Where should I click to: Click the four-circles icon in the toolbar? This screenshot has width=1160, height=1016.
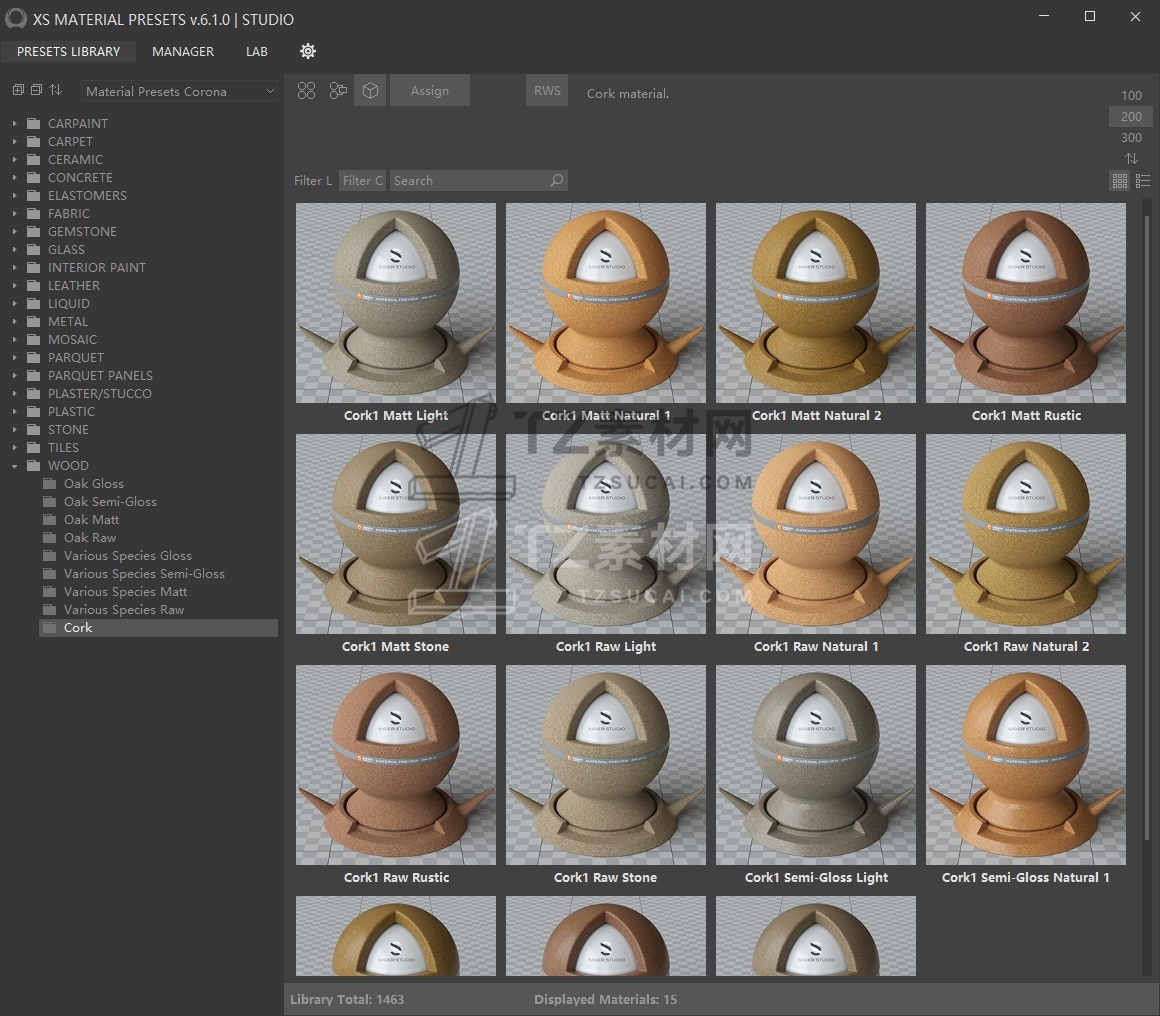306,91
